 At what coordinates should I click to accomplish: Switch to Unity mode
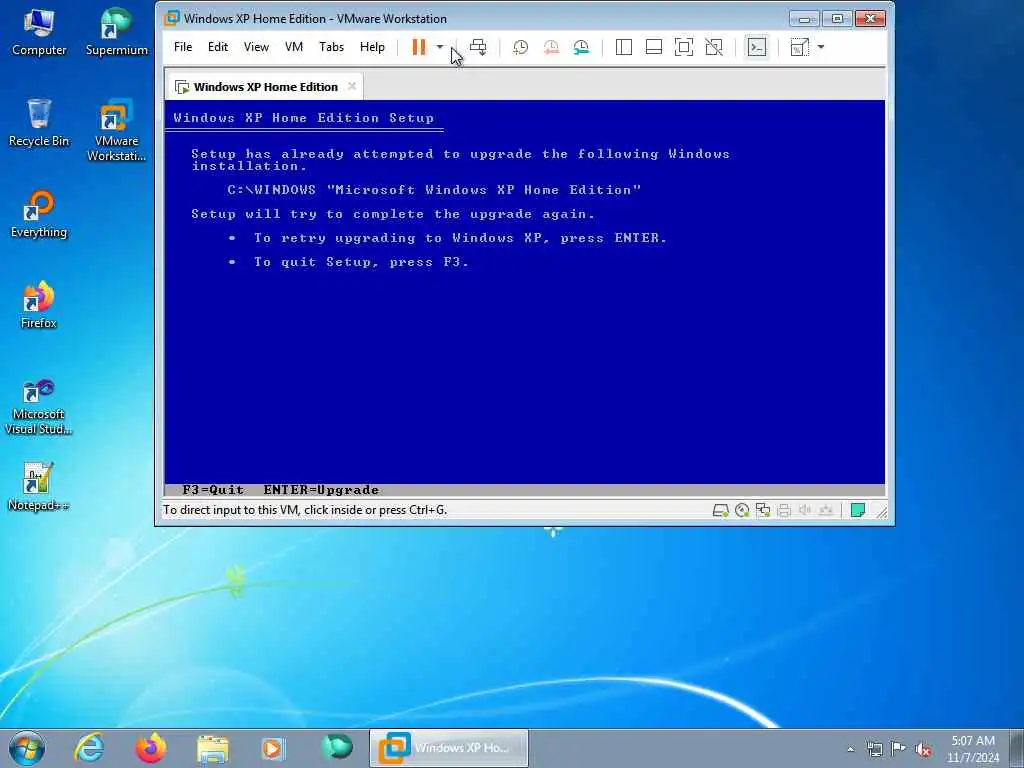tap(714, 47)
